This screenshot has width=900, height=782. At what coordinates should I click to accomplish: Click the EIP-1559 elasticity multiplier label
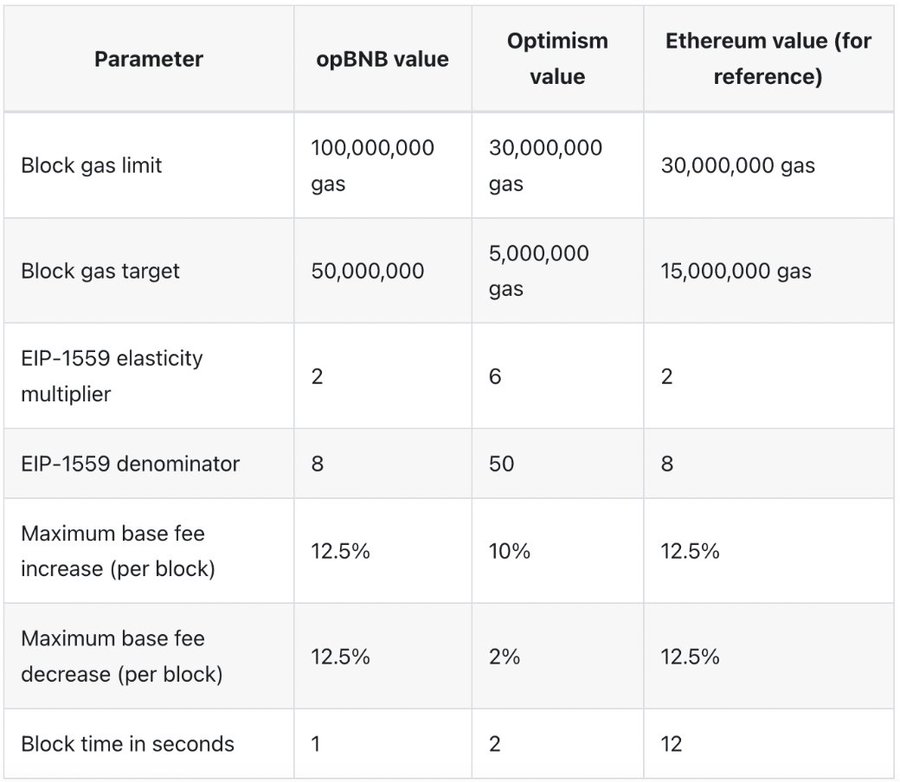112,376
